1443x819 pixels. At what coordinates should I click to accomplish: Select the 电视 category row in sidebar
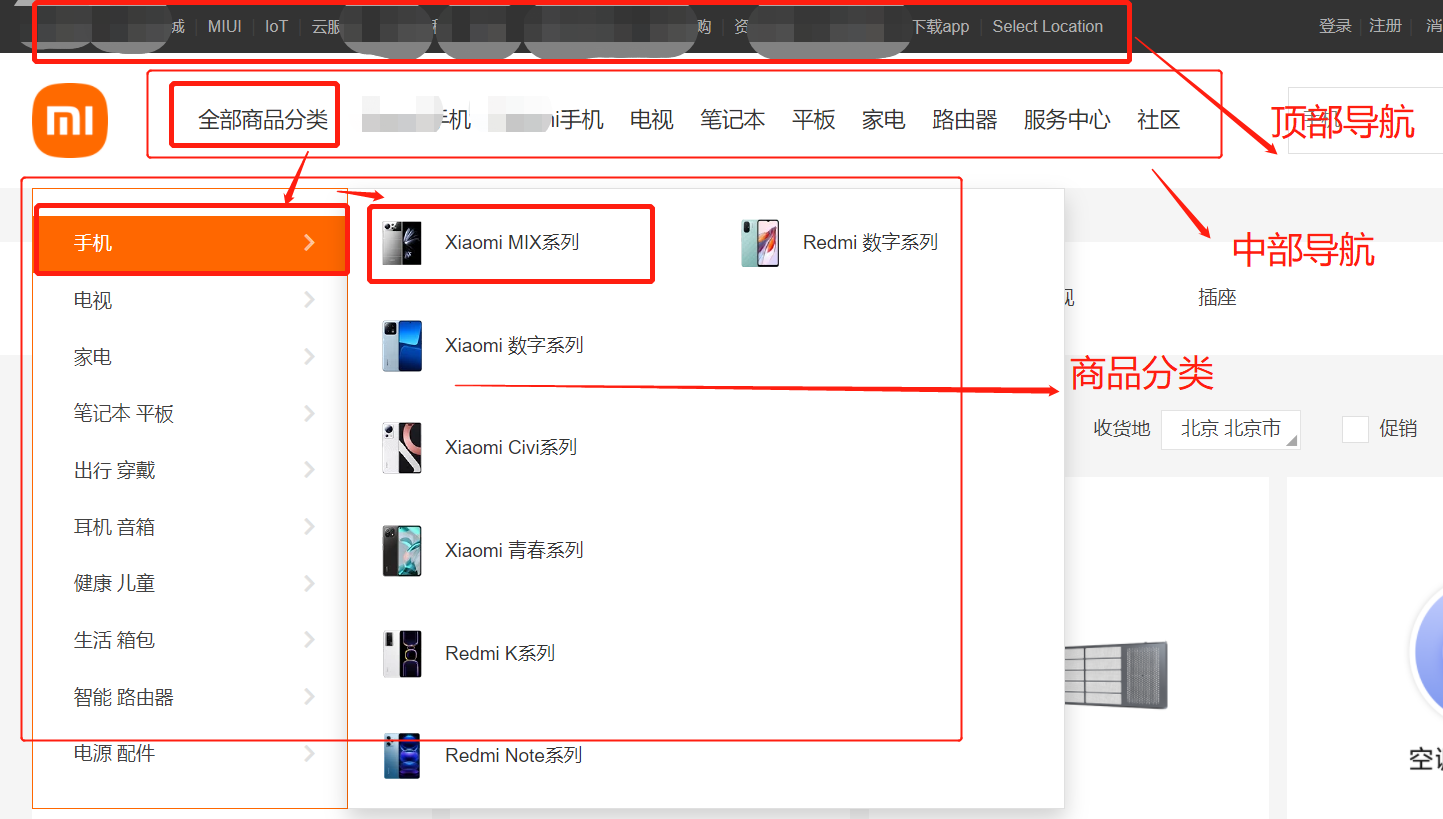190,300
